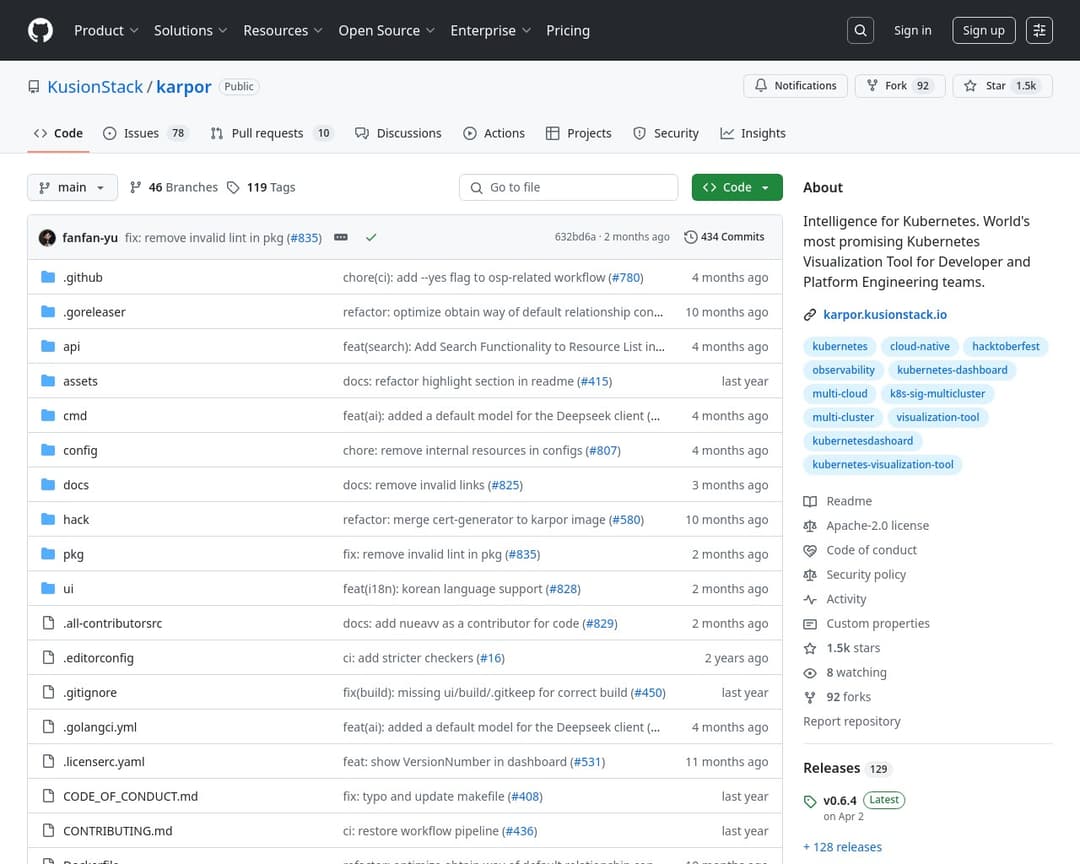Click the eye icon beside 8 watching
The image size is (1080, 864).
pos(810,673)
